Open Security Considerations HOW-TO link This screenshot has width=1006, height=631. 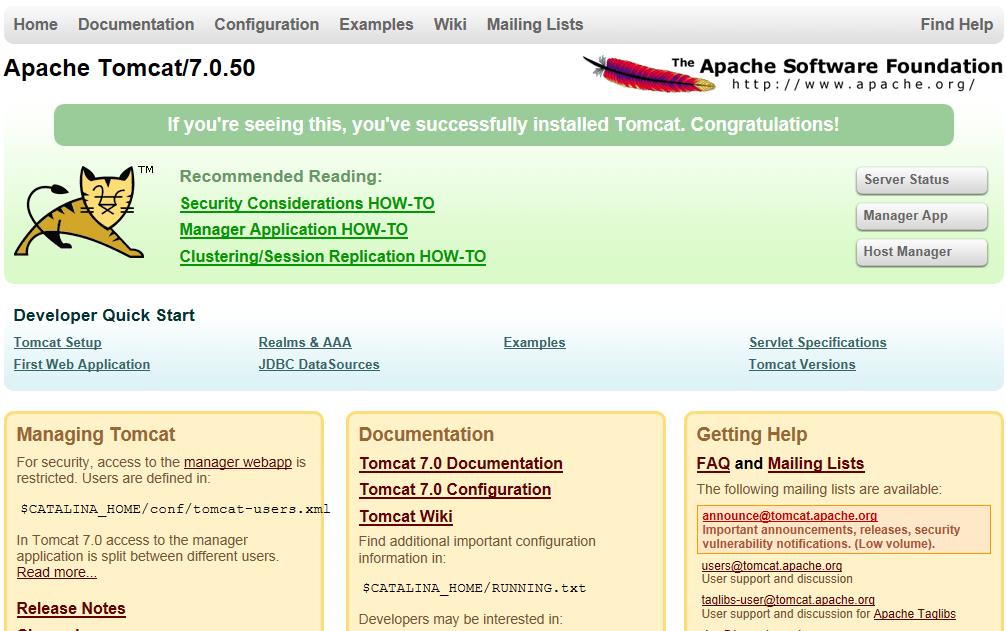click(307, 203)
